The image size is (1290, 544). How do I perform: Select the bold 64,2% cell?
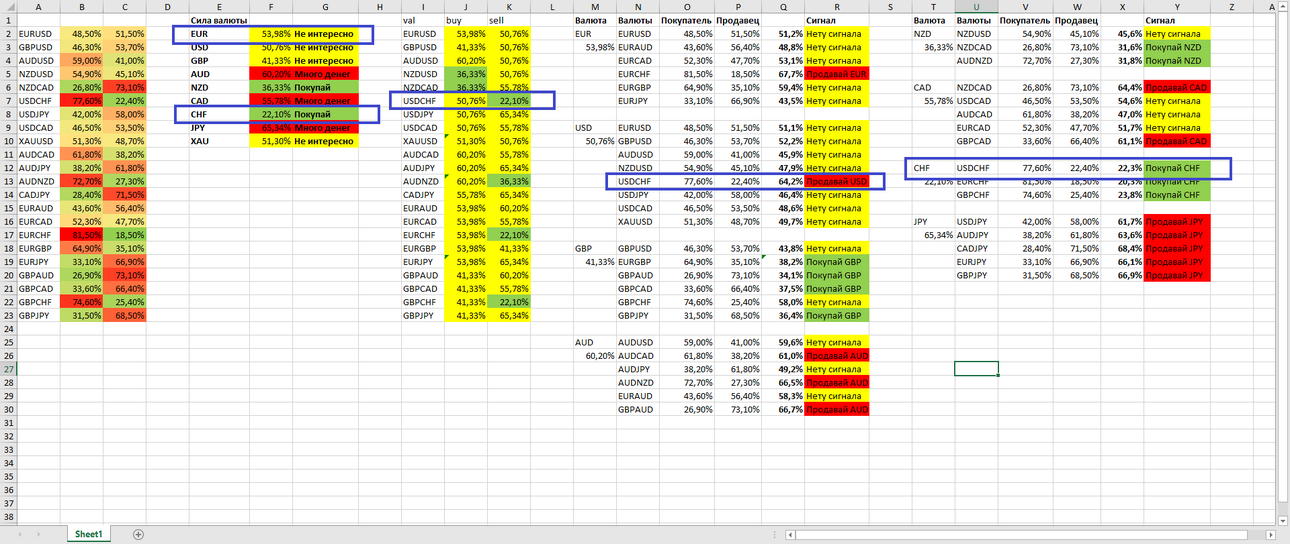pos(783,181)
